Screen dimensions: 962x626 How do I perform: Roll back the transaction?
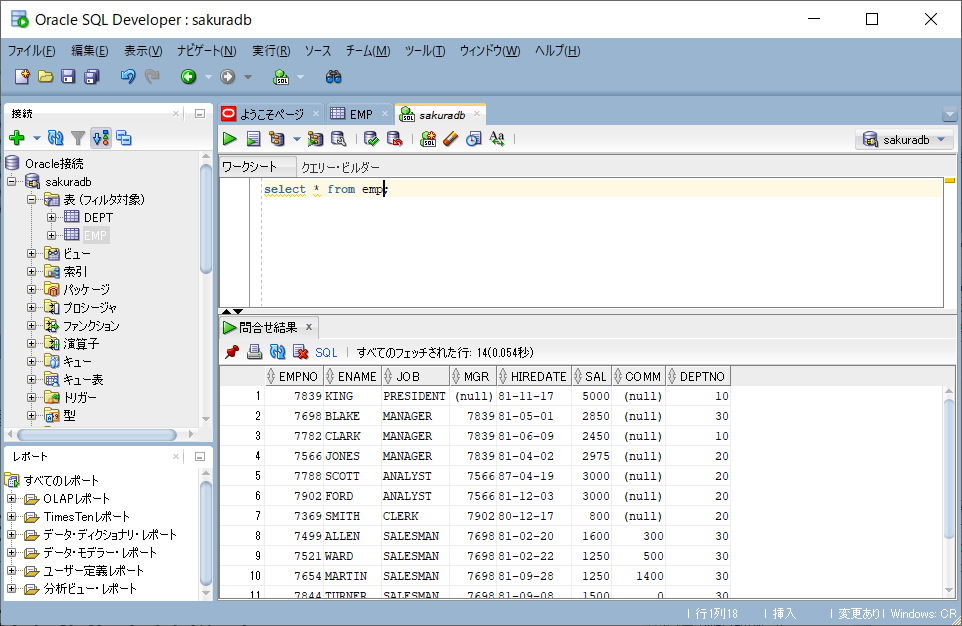[394, 139]
